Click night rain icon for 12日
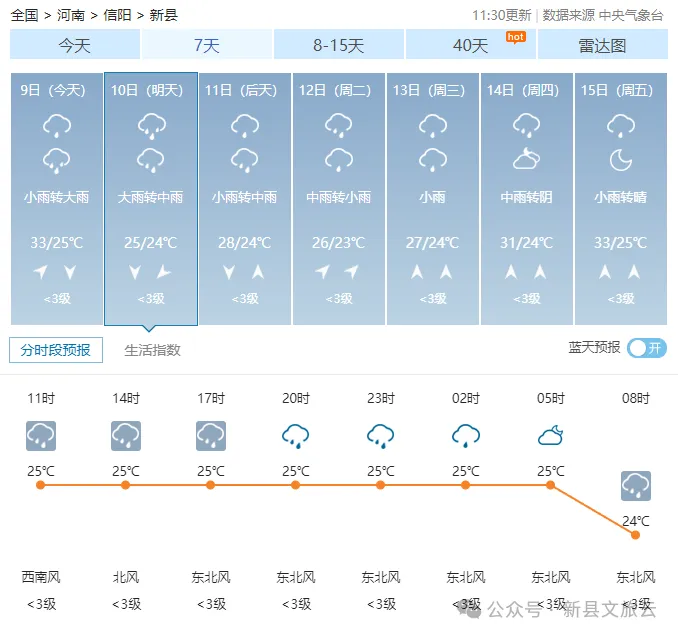This screenshot has width=678, height=636. [x=339, y=160]
